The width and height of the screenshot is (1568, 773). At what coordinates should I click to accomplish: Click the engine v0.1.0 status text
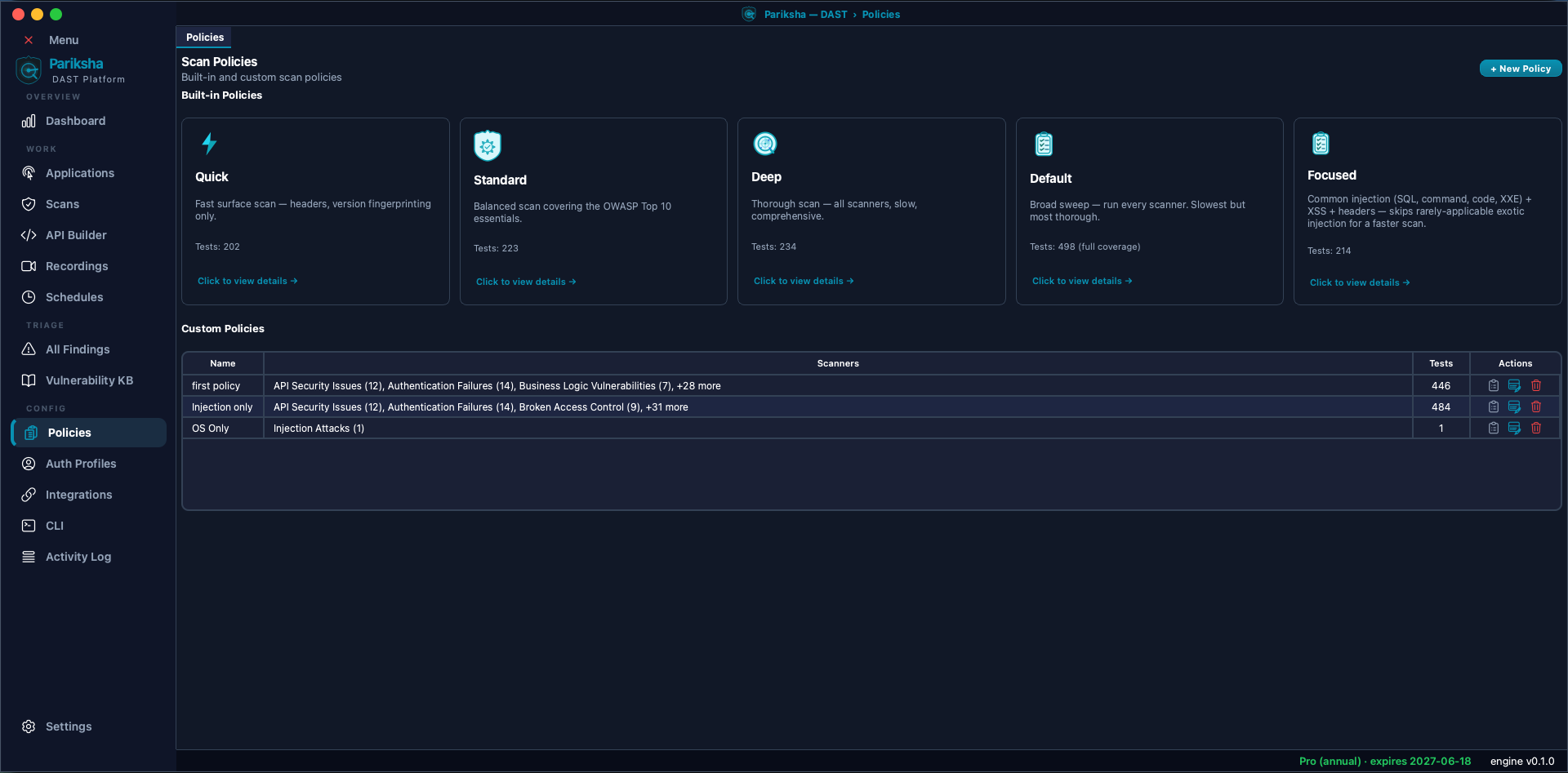point(1522,761)
